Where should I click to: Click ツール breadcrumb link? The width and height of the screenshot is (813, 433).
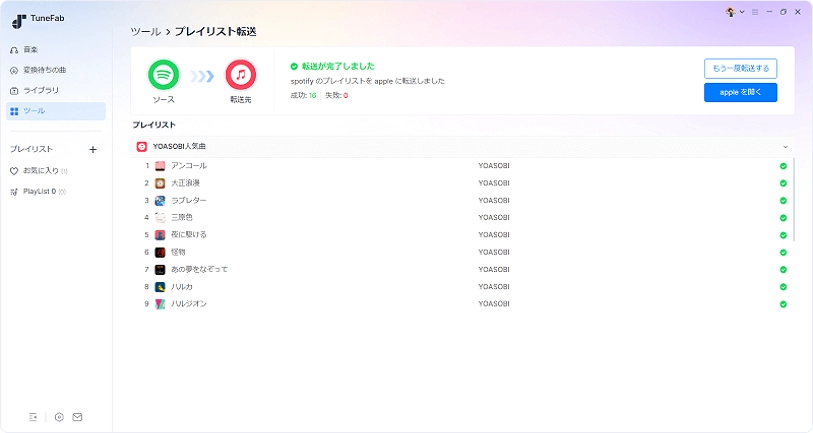[x=146, y=32]
